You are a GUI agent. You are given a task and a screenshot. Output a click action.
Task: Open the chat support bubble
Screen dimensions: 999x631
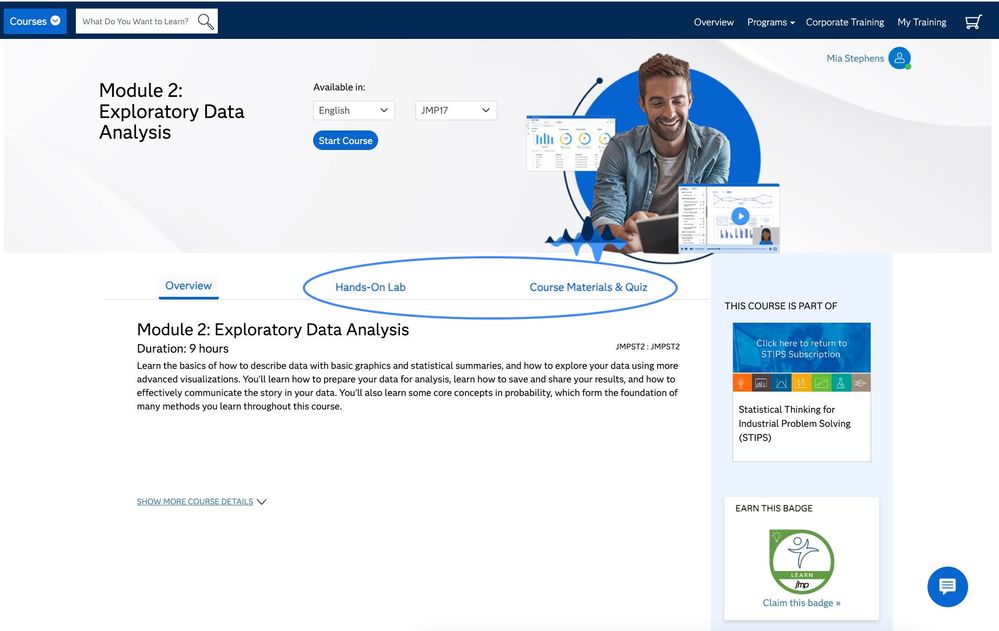tap(947, 586)
